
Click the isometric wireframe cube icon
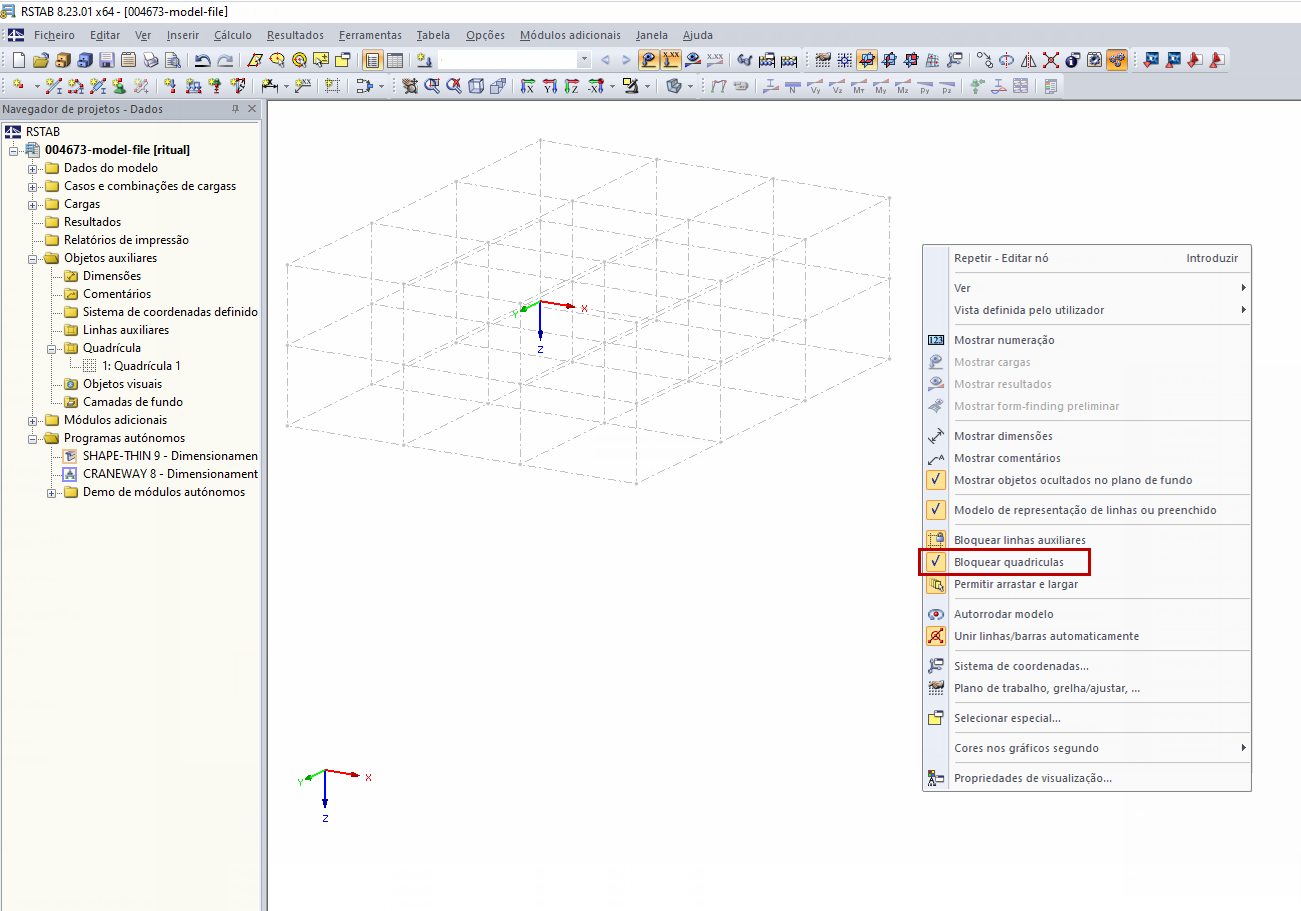point(476,86)
